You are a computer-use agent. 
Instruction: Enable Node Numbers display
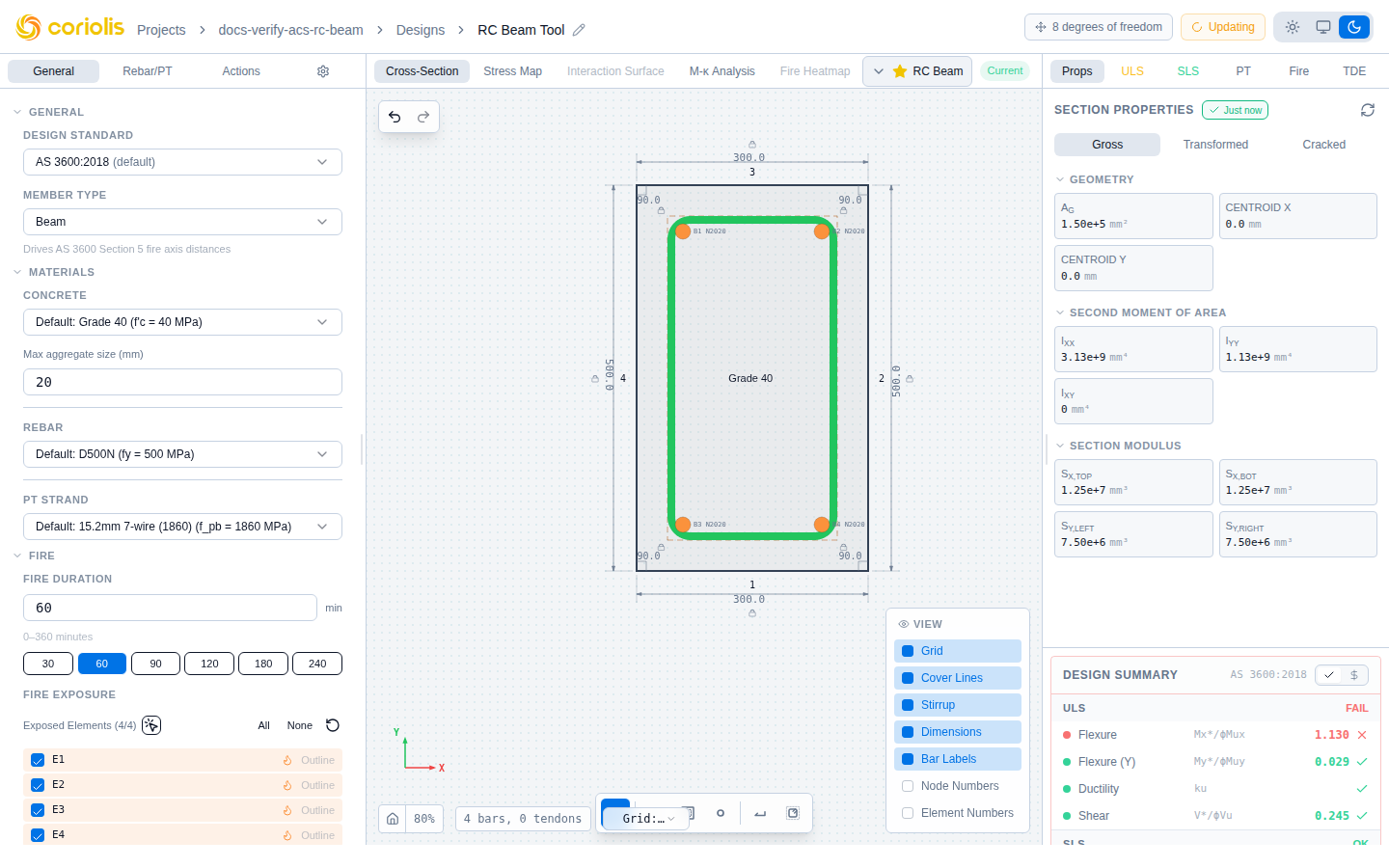coord(957,786)
